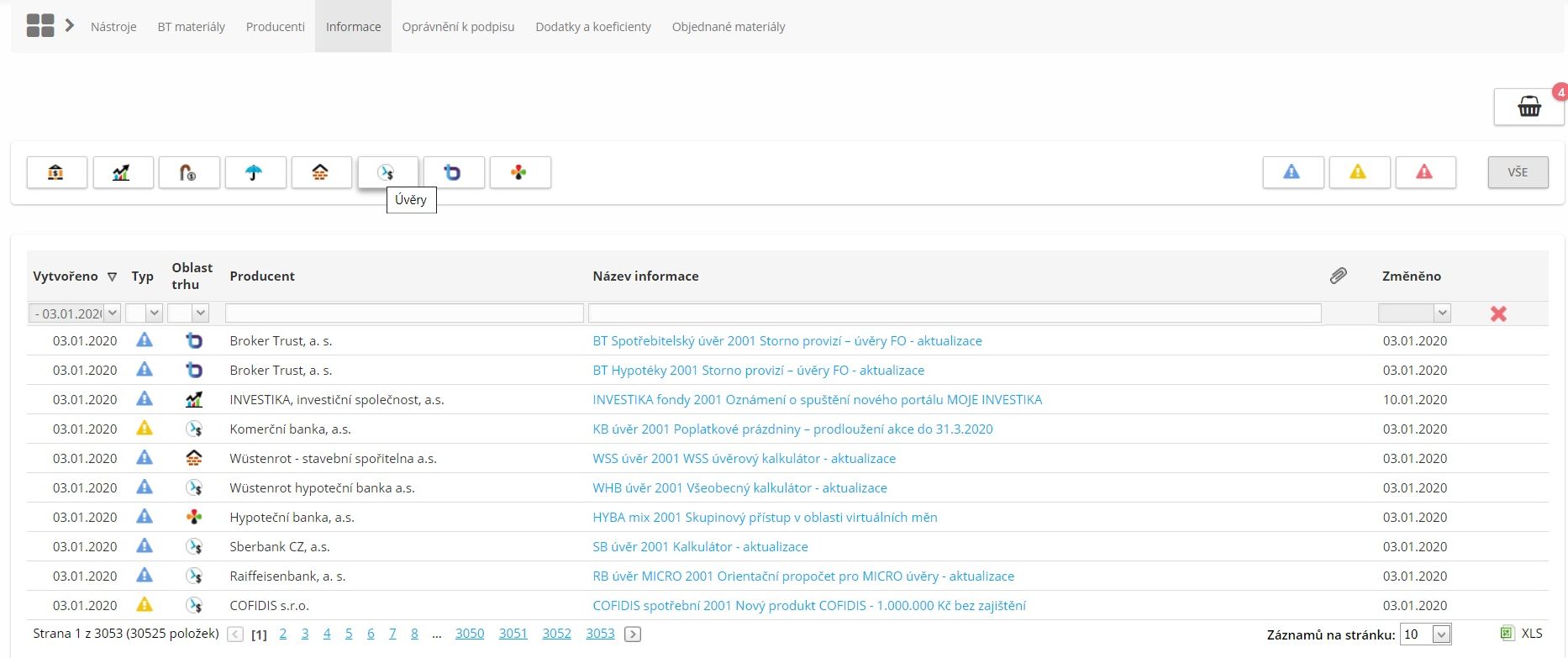
Task: Click loan icon in Sberbank CZ row
Action: click(x=194, y=546)
